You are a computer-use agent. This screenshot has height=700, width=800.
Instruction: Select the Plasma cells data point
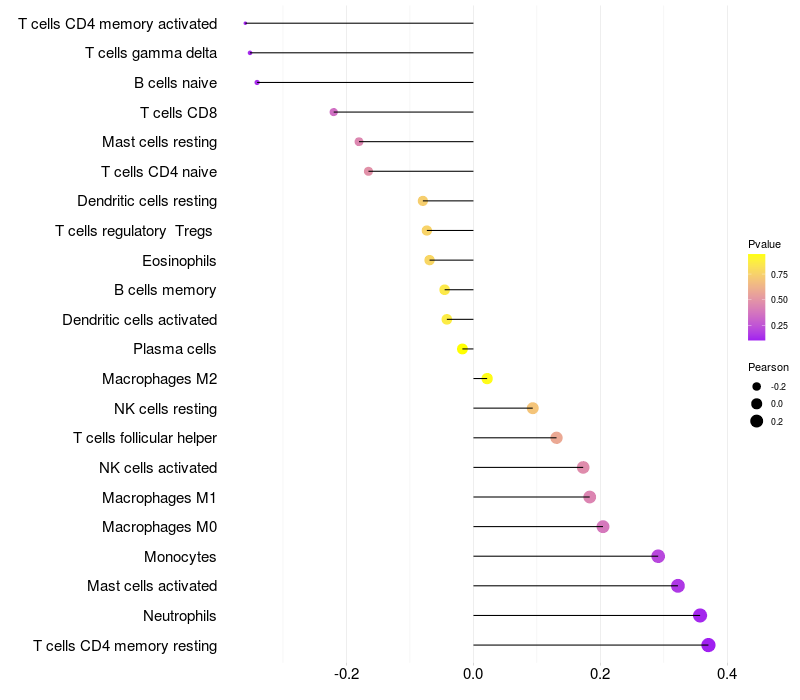tap(462, 349)
